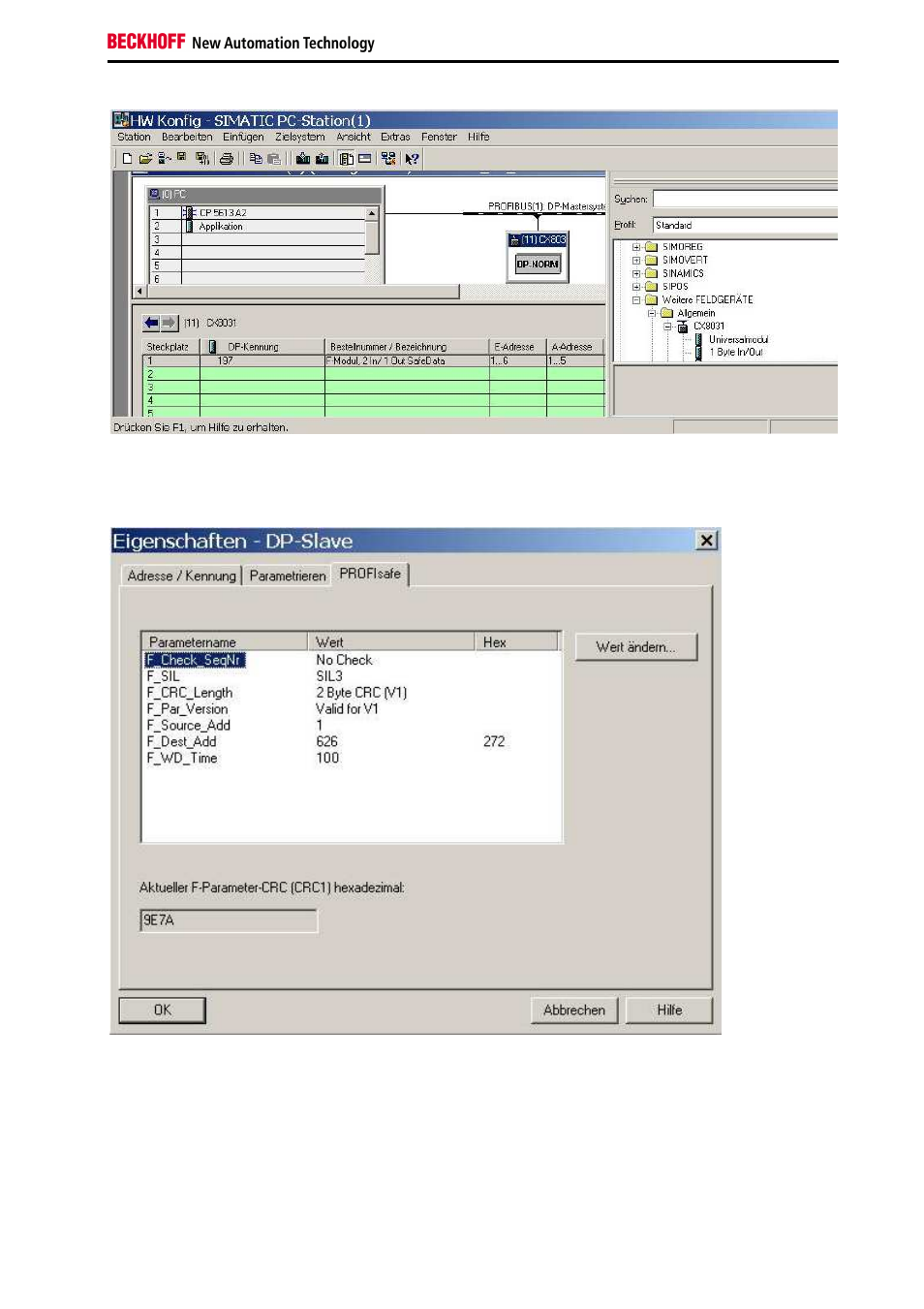924x1309 pixels.
Task: Click the Upload from module toolbar icon
Action: (x=323, y=159)
